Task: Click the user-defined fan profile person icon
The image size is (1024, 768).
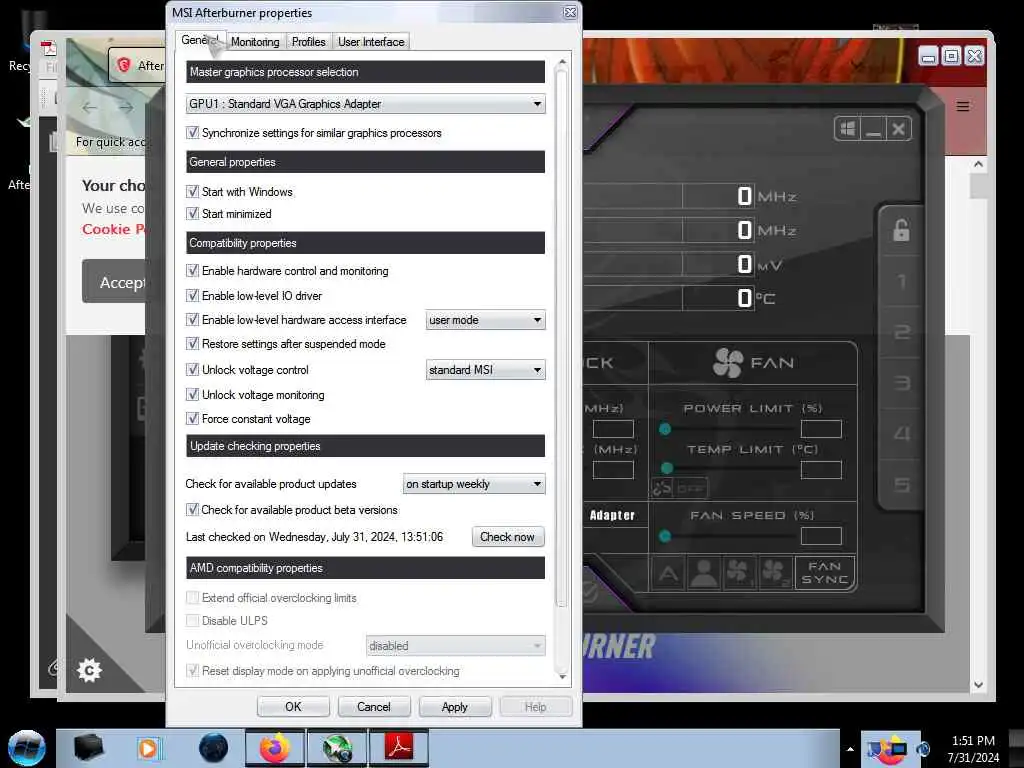Action: click(x=704, y=573)
